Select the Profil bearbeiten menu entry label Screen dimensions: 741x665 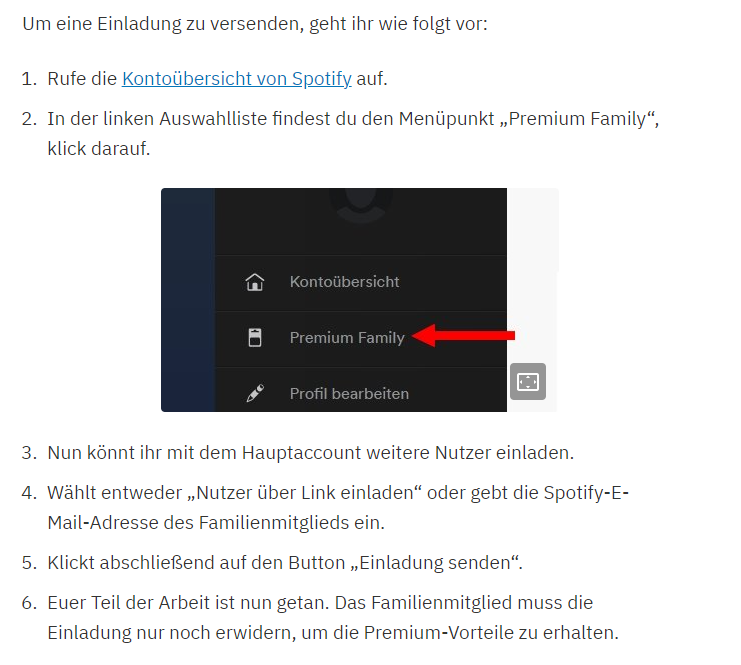[349, 393]
